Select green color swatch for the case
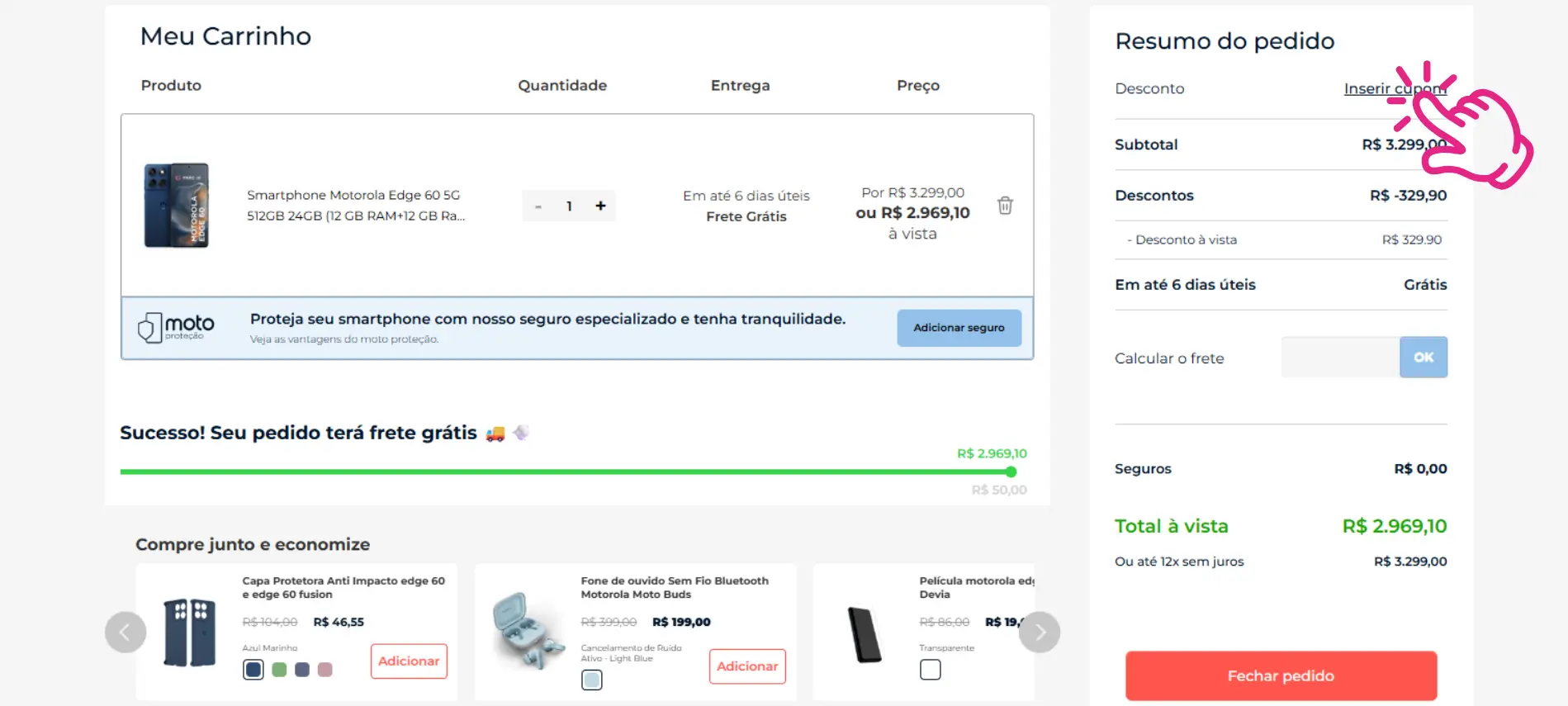Image resolution: width=1568 pixels, height=706 pixels. [279, 670]
